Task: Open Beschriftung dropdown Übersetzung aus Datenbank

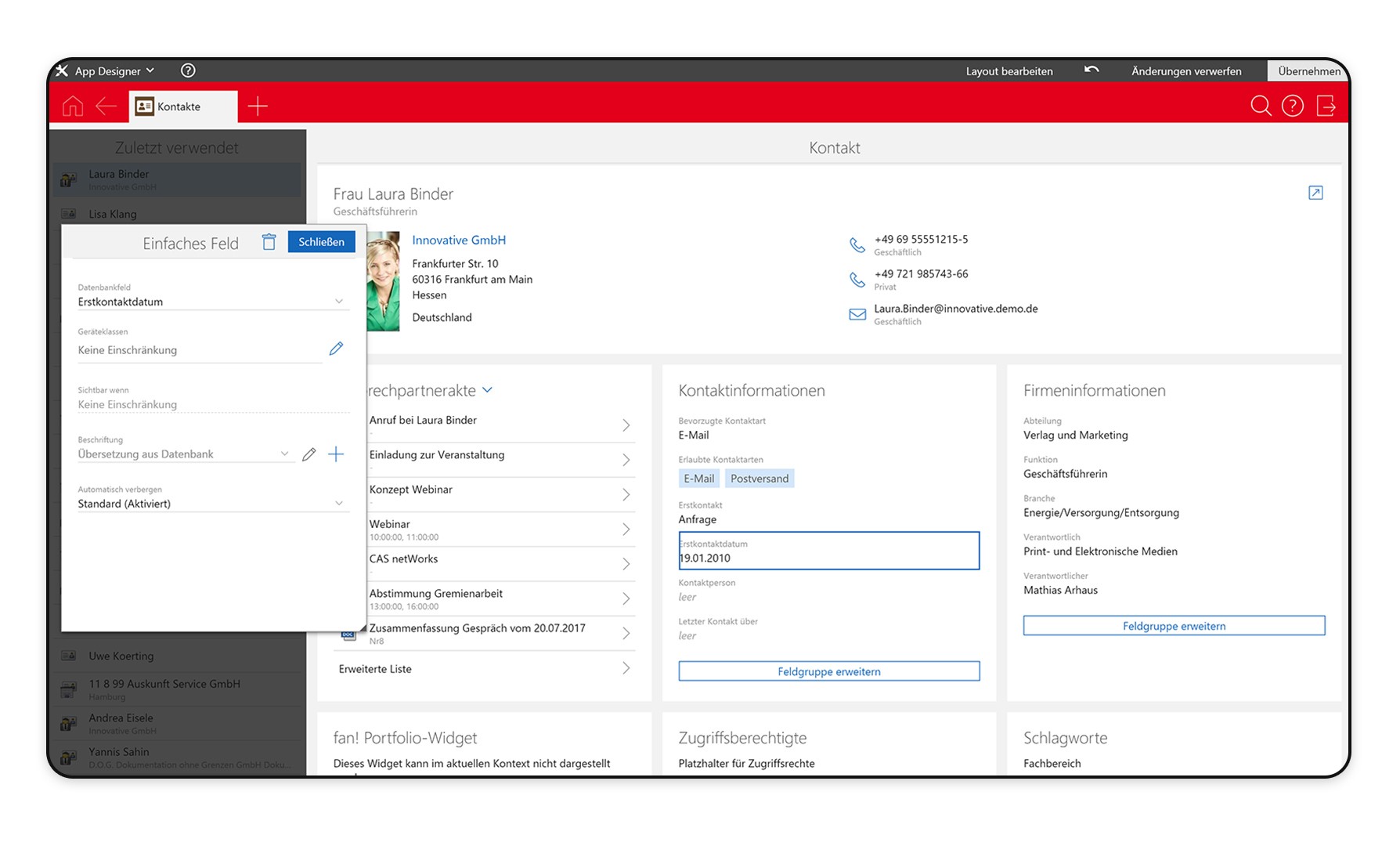Action: [185, 454]
